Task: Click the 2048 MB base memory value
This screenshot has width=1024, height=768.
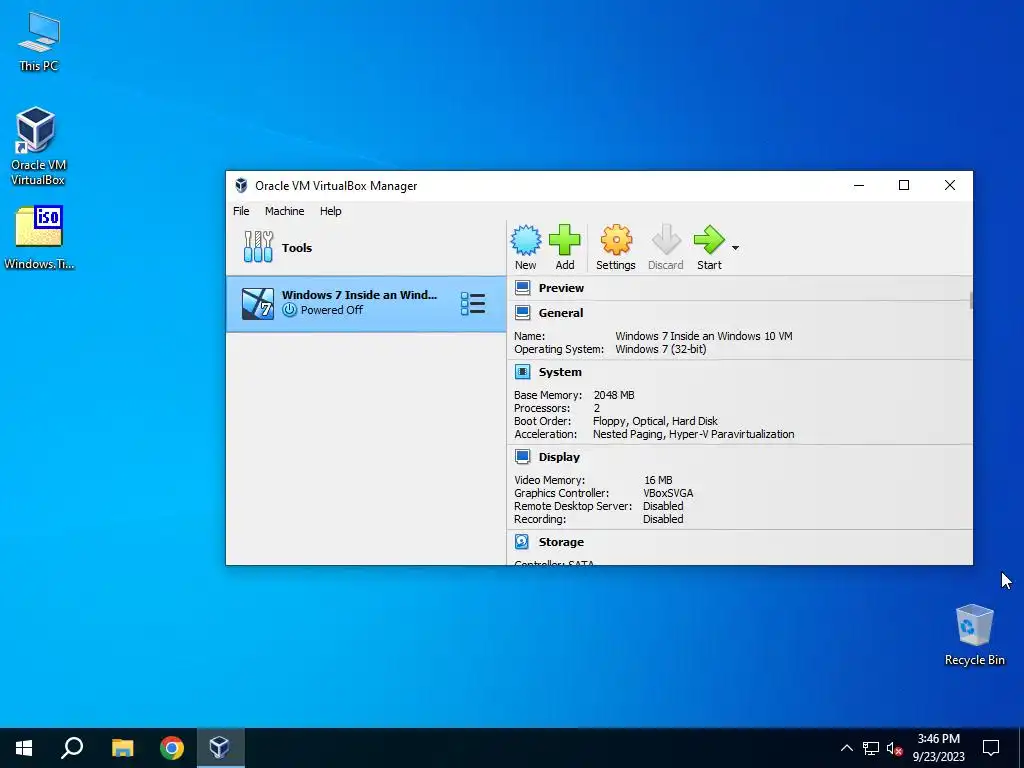Action: [613, 395]
